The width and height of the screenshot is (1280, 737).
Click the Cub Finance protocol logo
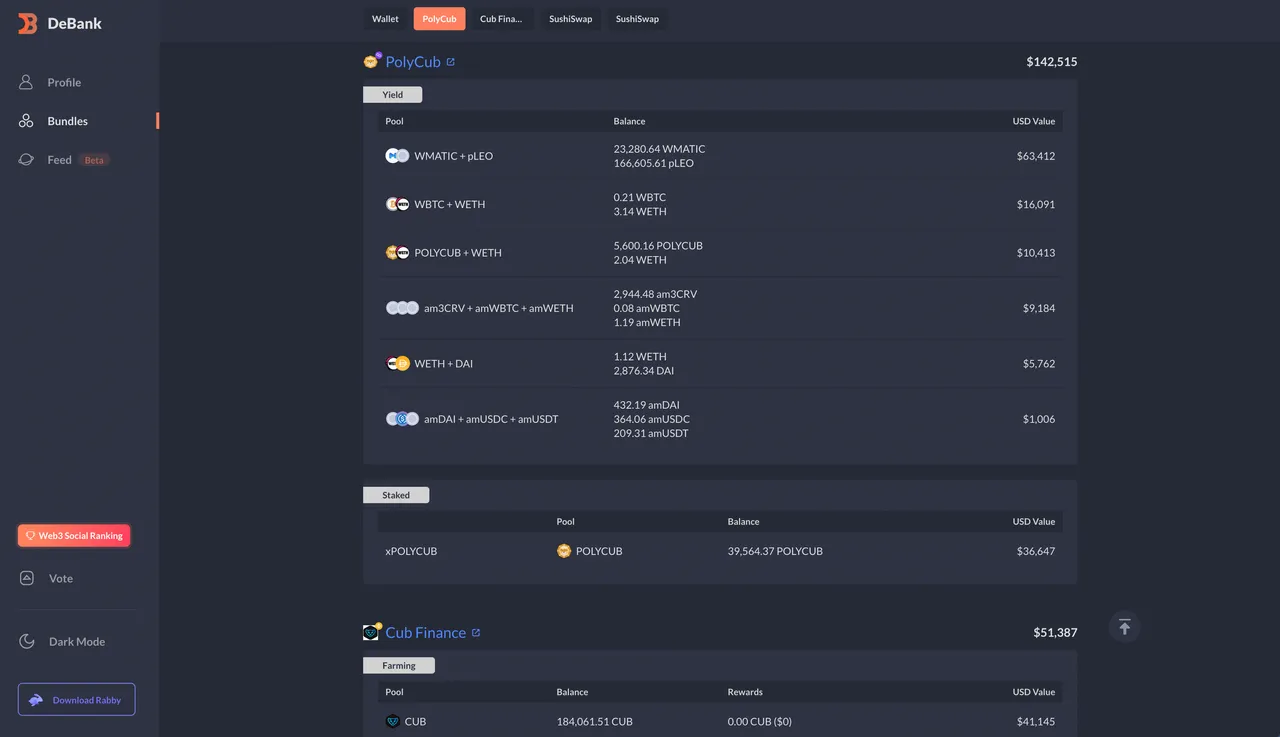[x=372, y=632]
